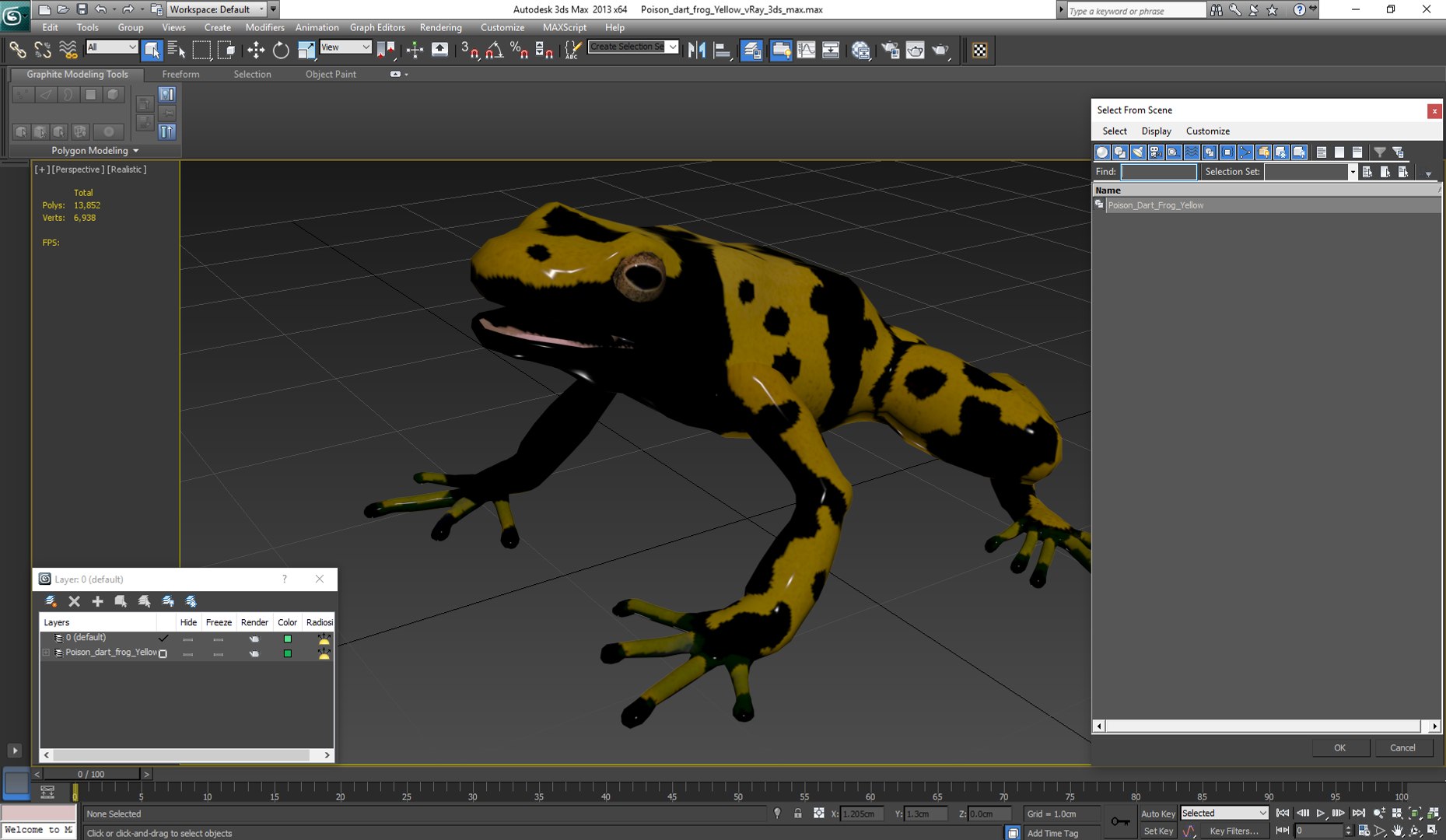This screenshot has width=1446, height=840.
Task: Toggle Display Cameras filter in Select From Scene
Action: tap(1156, 152)
